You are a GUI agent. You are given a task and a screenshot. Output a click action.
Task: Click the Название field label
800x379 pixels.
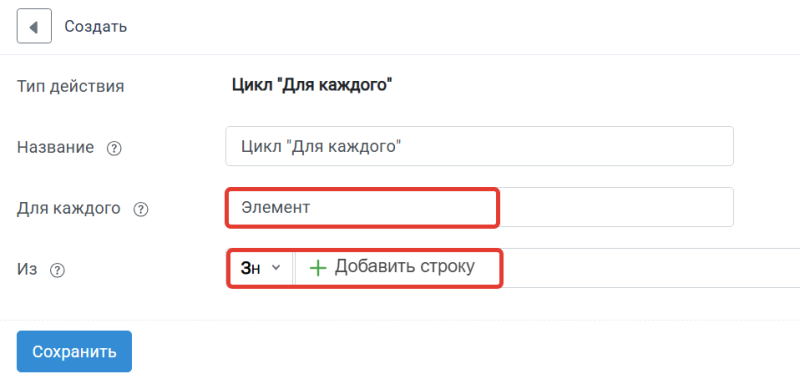click(x=56, y=148)
